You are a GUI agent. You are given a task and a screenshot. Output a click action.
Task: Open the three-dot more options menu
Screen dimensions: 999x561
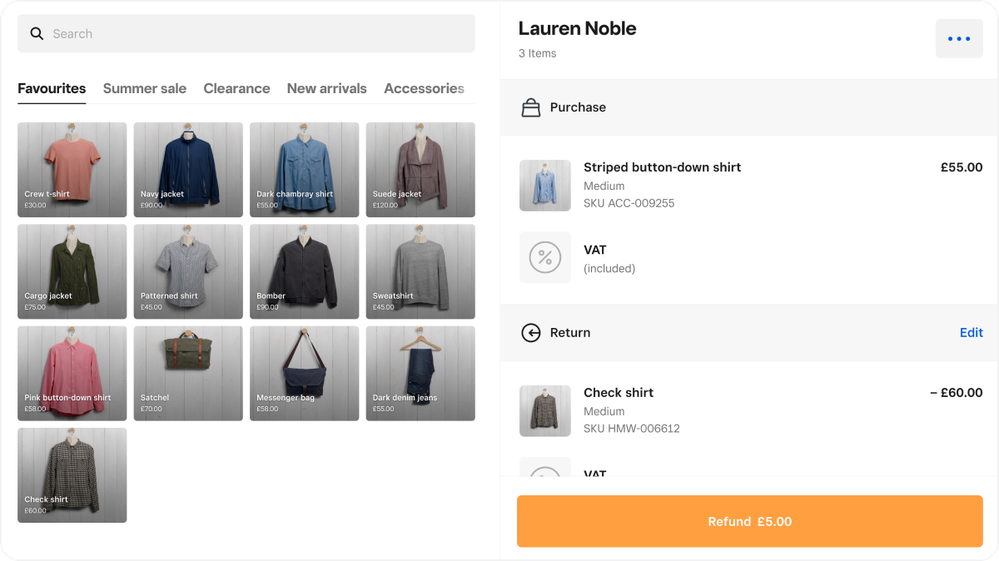958,39
